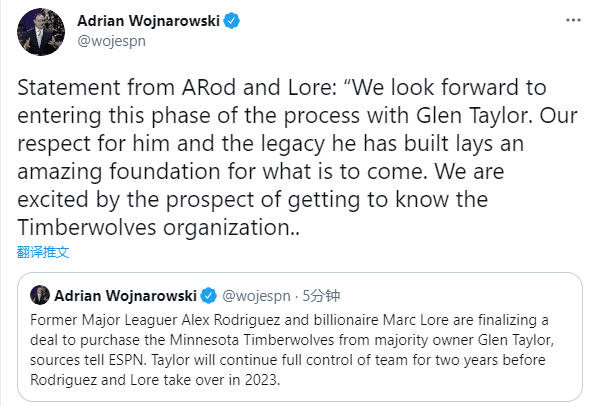The height and width of the screenshot is (406, 589).
Task: Click 'billionaire Marc Lore' in quoted tweet text
Action: [381, 320]
